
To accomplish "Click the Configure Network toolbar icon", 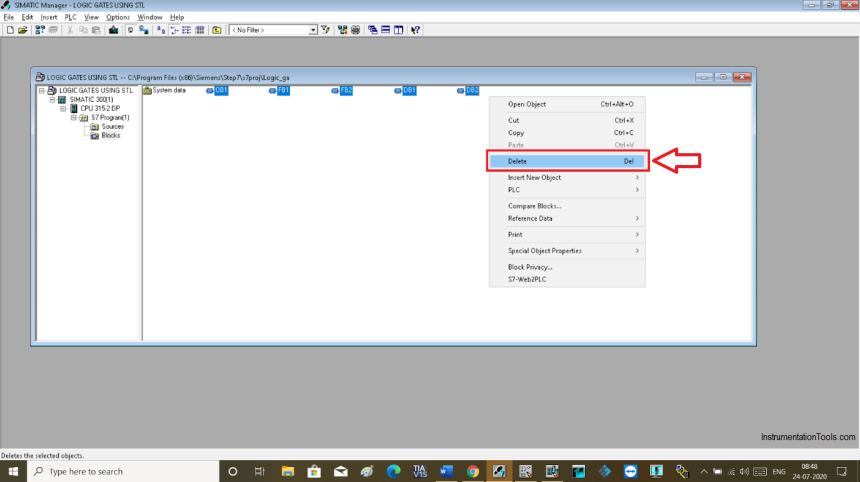I will point(342,30).
